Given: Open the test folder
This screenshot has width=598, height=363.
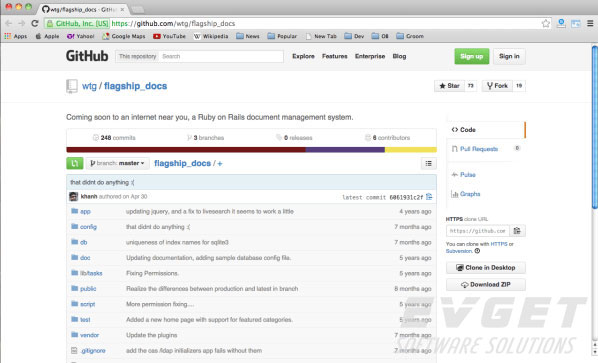Looking at the screenshot, I should pyautogui.click(x=85, y=320).
